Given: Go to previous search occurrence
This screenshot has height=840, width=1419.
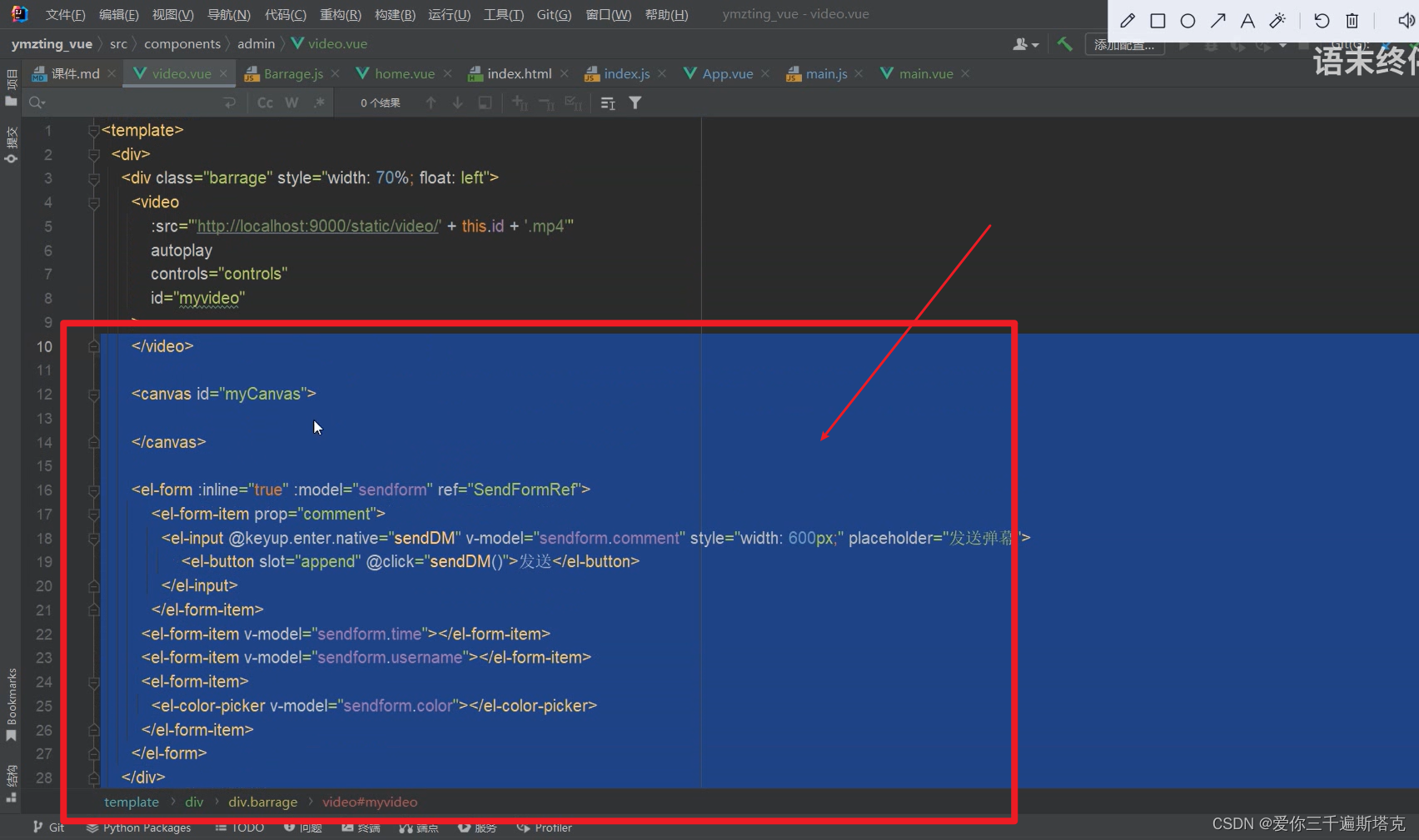Looking at the screenshot, I should coord(431,102).
